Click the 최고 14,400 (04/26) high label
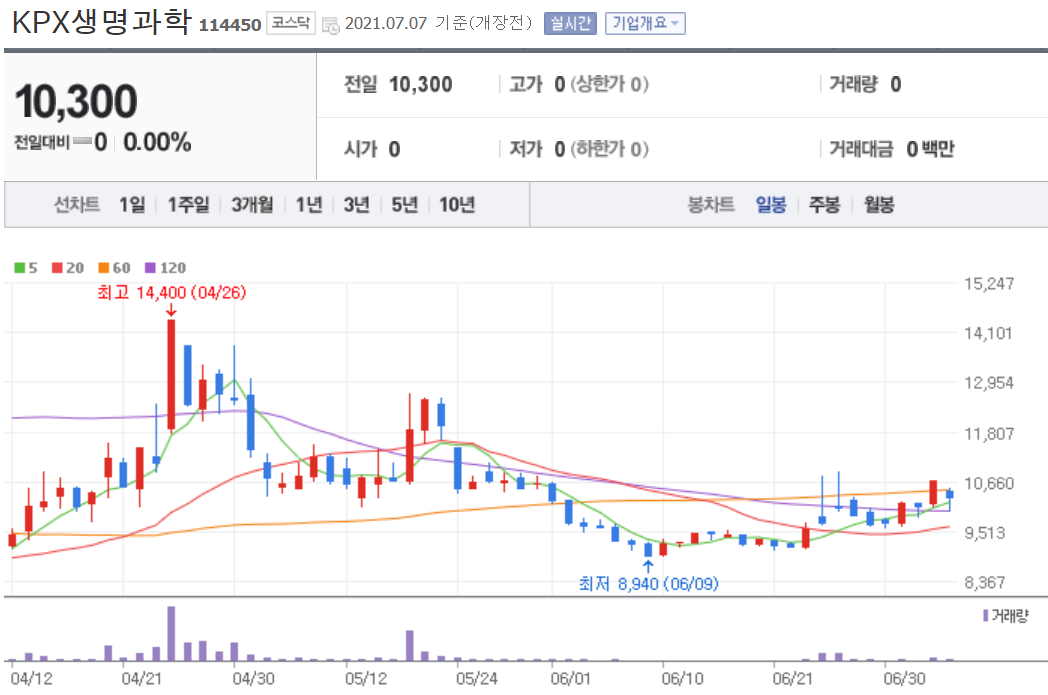Viewport: 1048px width, 695px height. 172,293
